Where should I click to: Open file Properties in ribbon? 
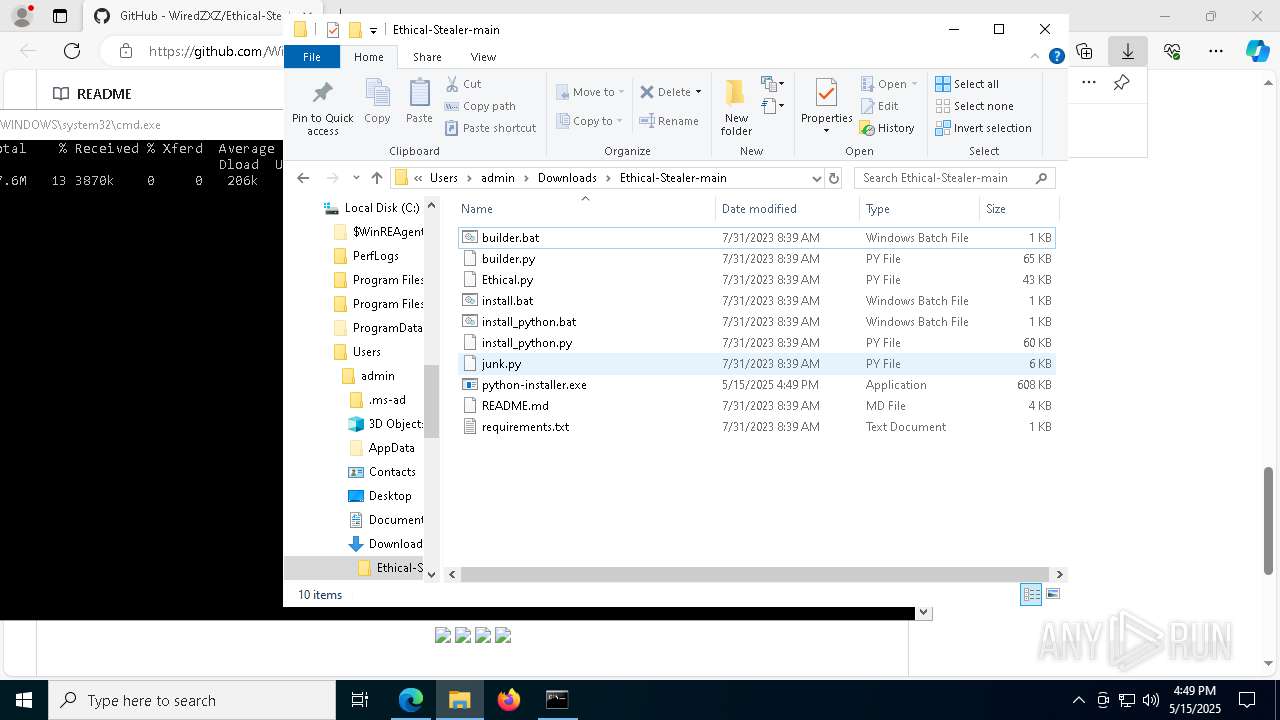826,106
